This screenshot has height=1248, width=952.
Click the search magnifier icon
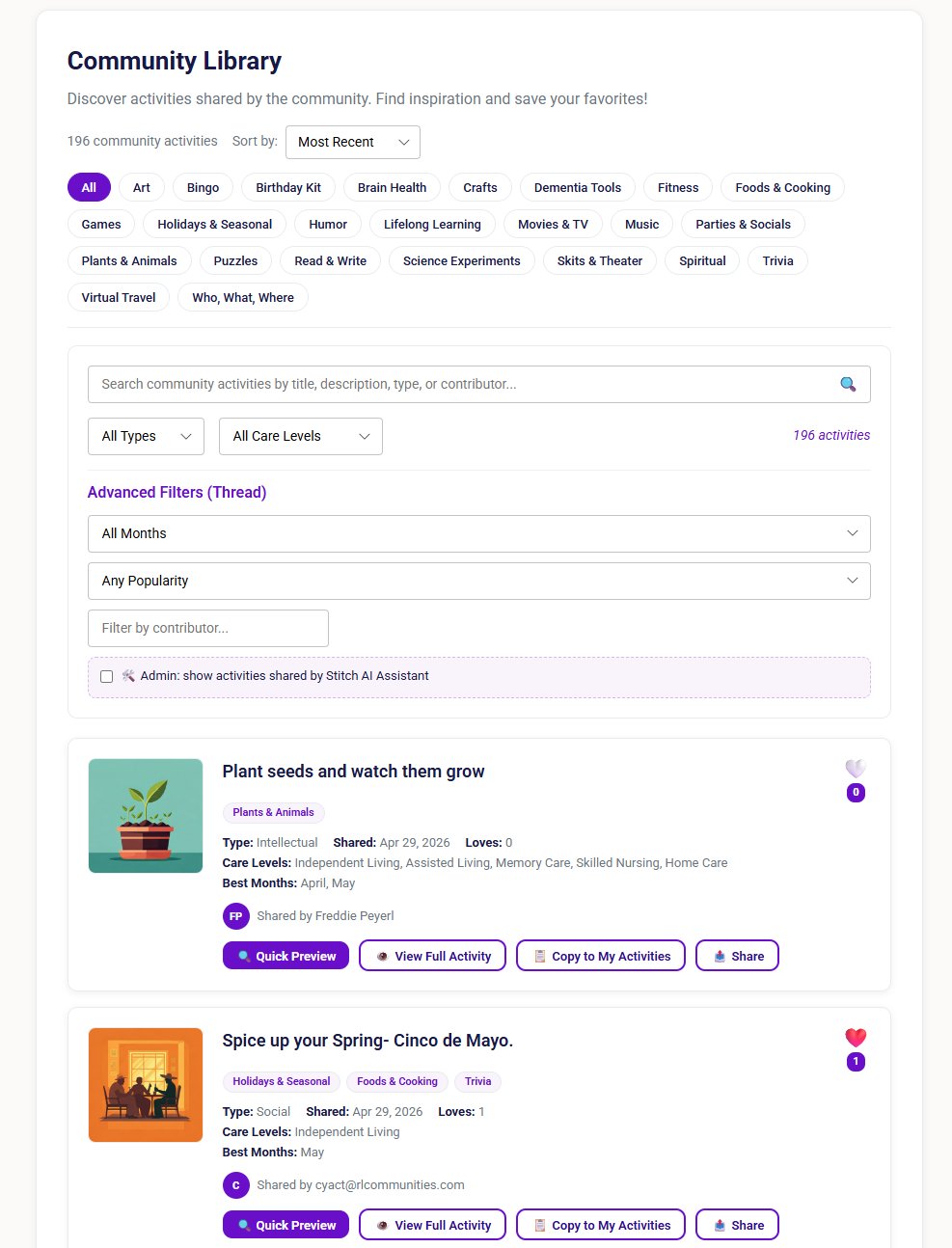pyautogui.click(x=848, y=384)
